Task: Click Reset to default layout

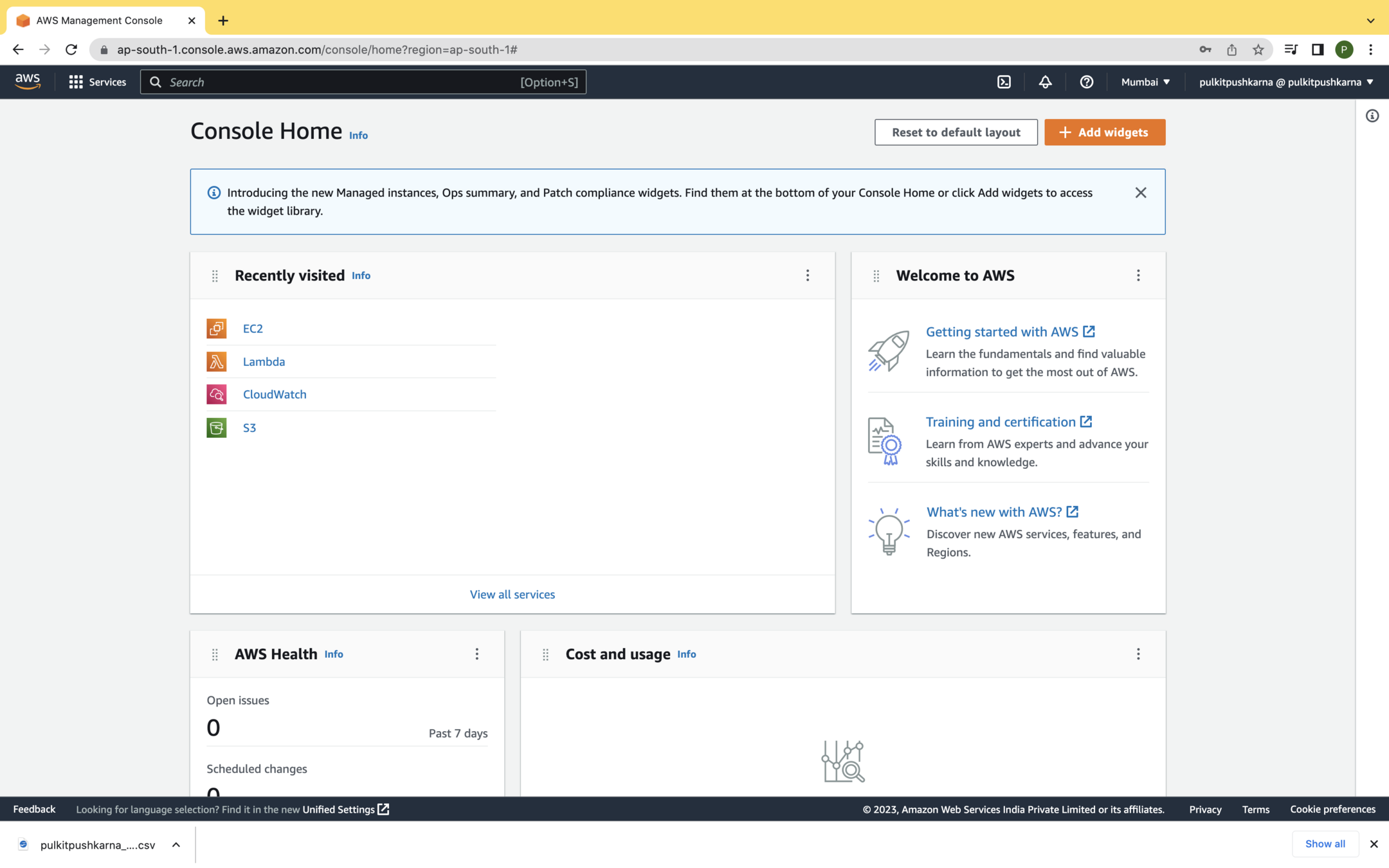Action: coord(956,132)
